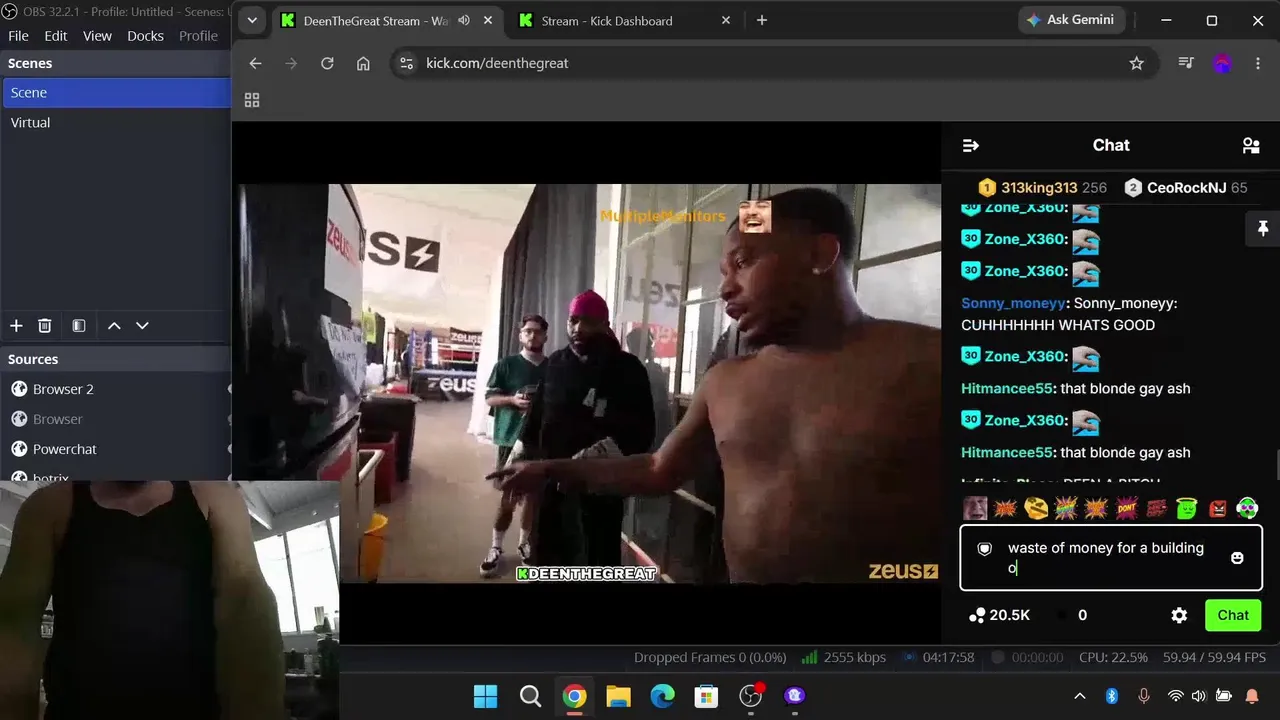
Task: Move scene down with the down arrow
Action: (142, 325)
